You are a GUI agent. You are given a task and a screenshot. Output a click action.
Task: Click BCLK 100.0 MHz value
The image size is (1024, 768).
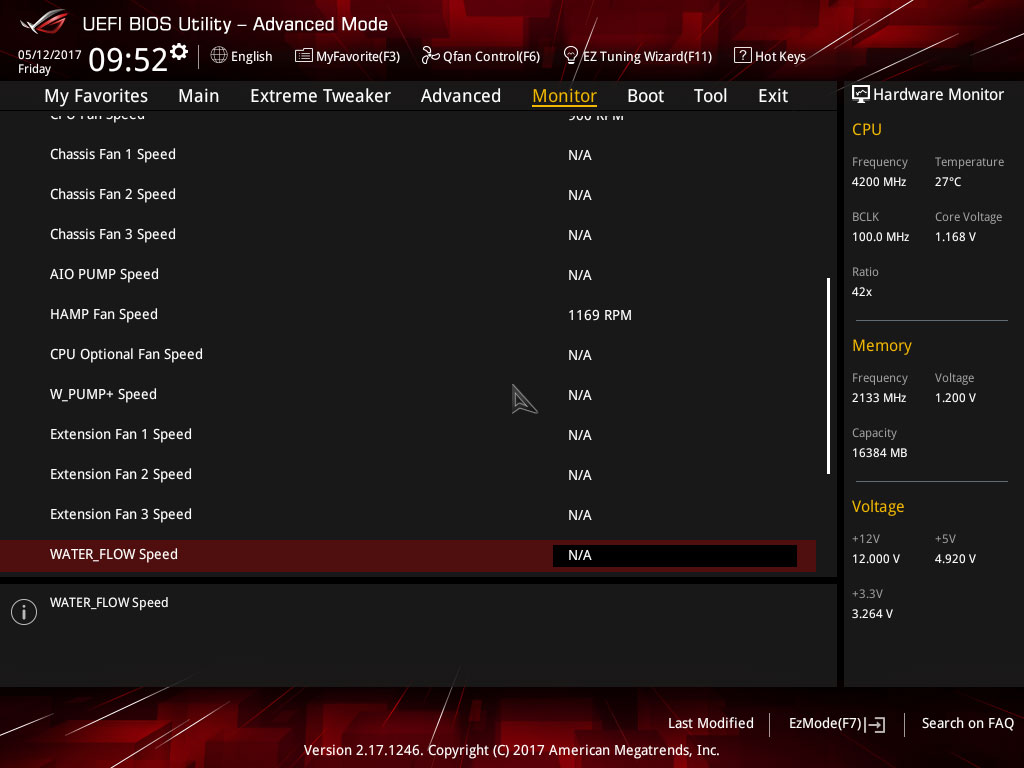click(880, 237)
